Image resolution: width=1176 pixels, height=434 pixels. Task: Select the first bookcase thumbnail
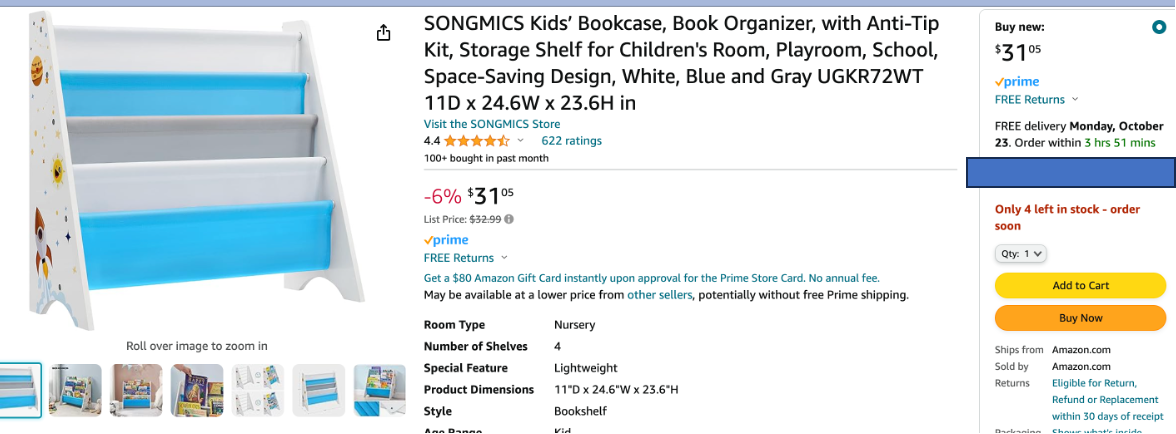(x=20, y=390)
